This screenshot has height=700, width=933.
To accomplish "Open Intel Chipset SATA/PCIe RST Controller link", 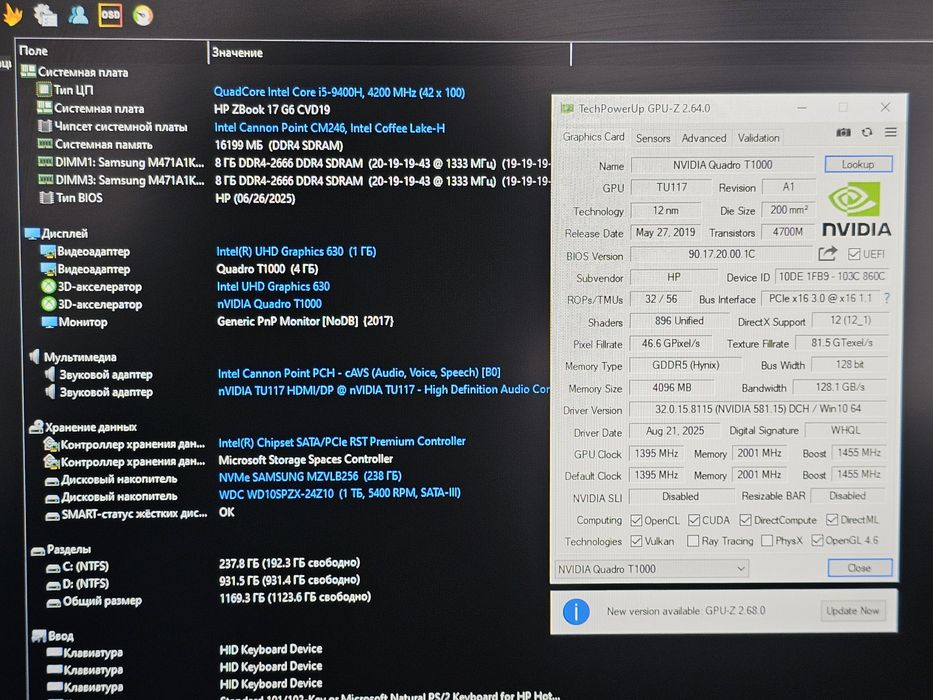I will 342,442.
